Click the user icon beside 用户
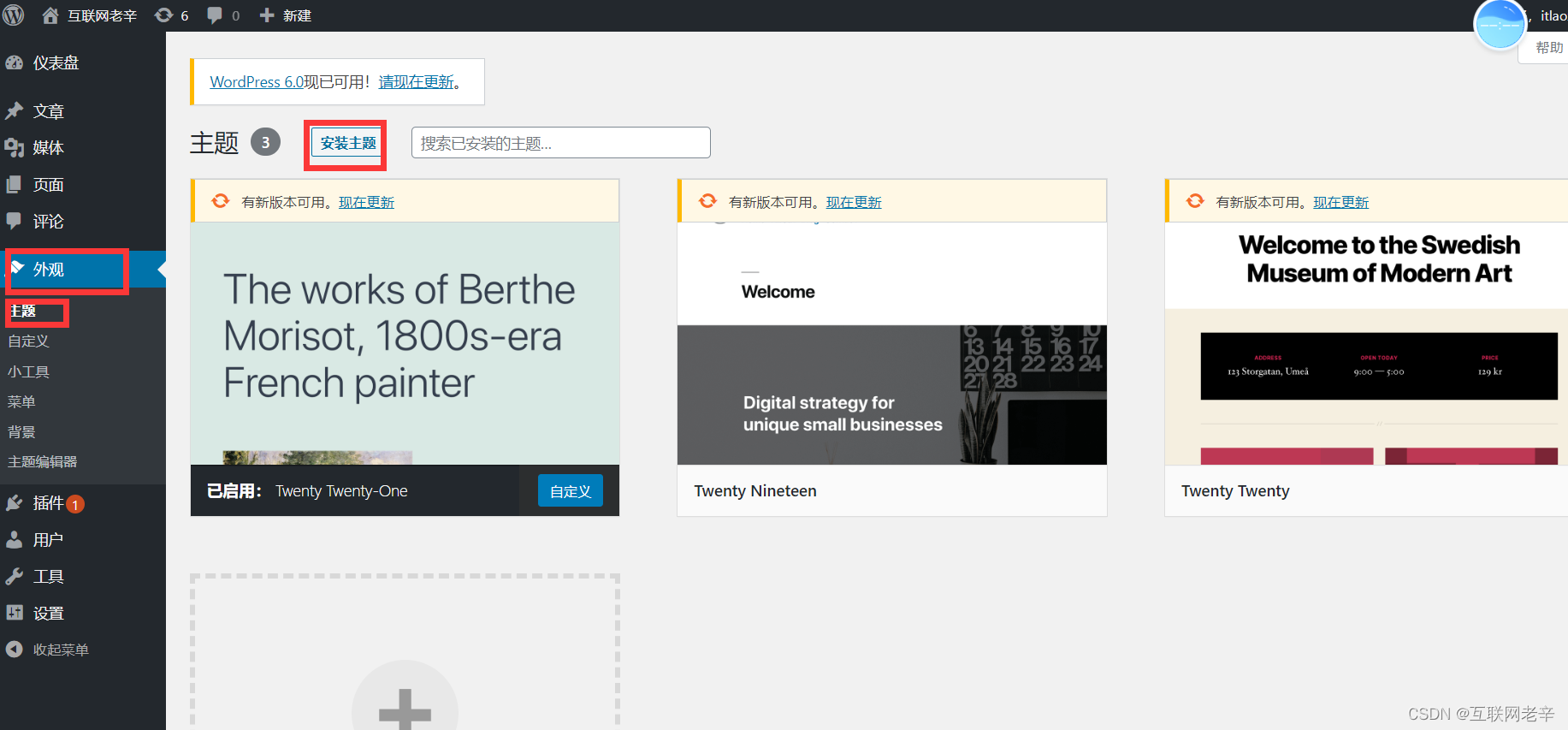1568x730 pixels. pos(15,540)
